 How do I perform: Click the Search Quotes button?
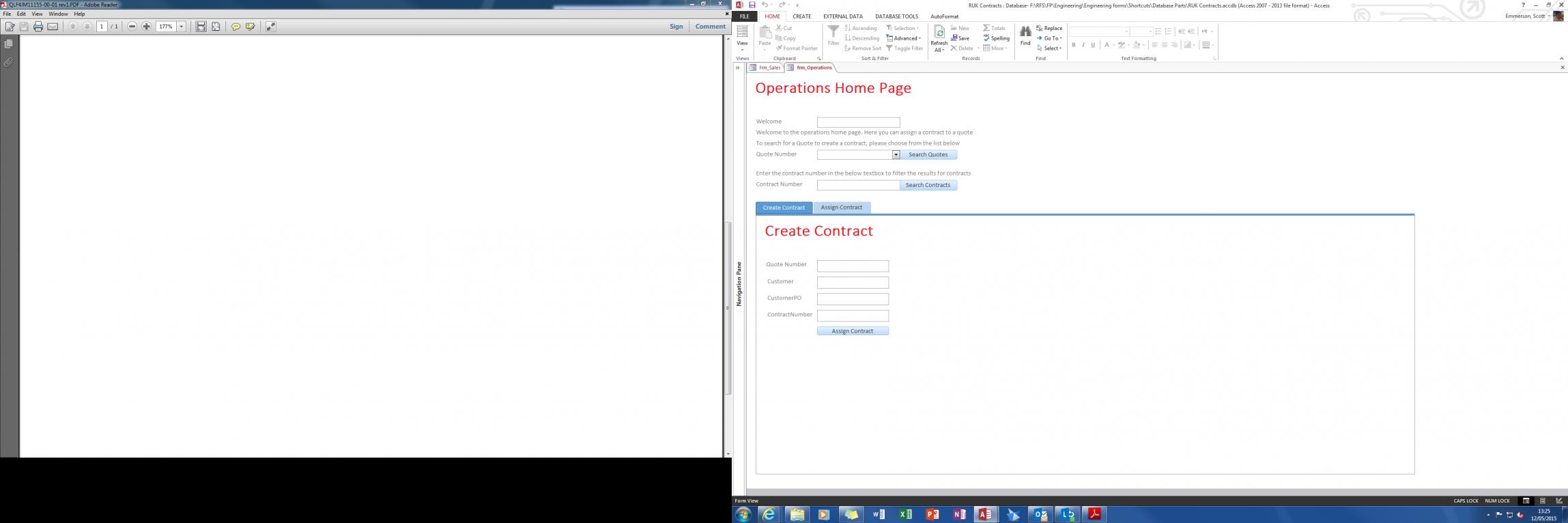[x=928, y=155]
